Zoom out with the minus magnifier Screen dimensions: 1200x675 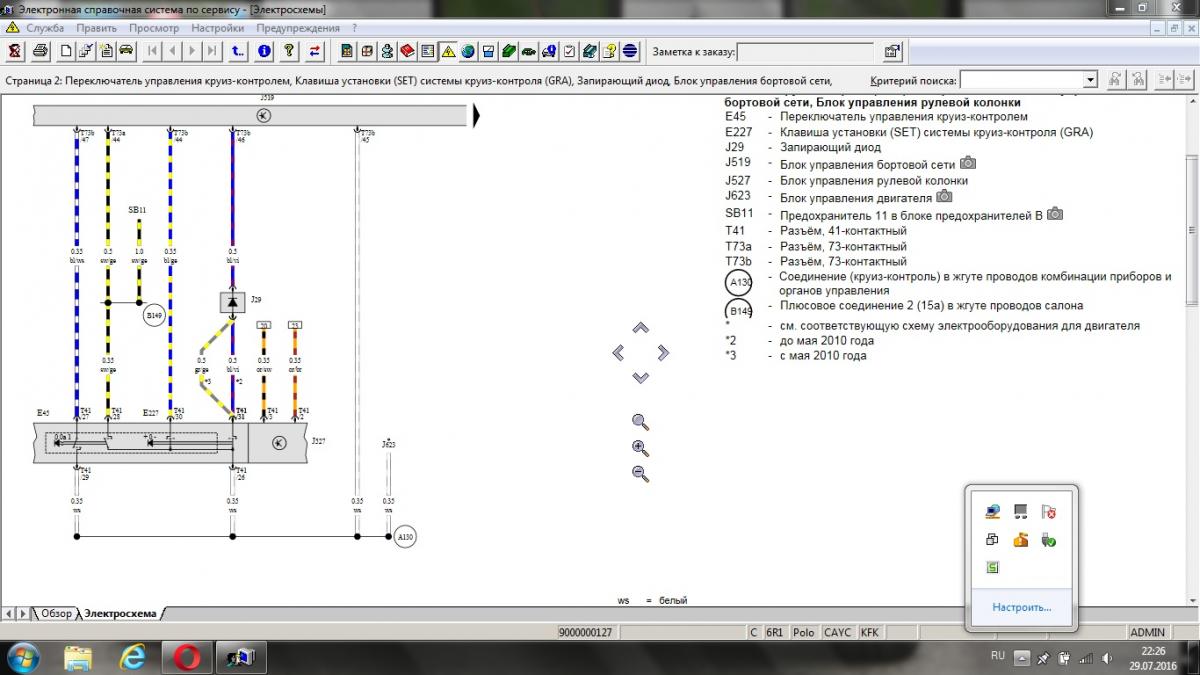pyautogui.click(x=641, y=474)
